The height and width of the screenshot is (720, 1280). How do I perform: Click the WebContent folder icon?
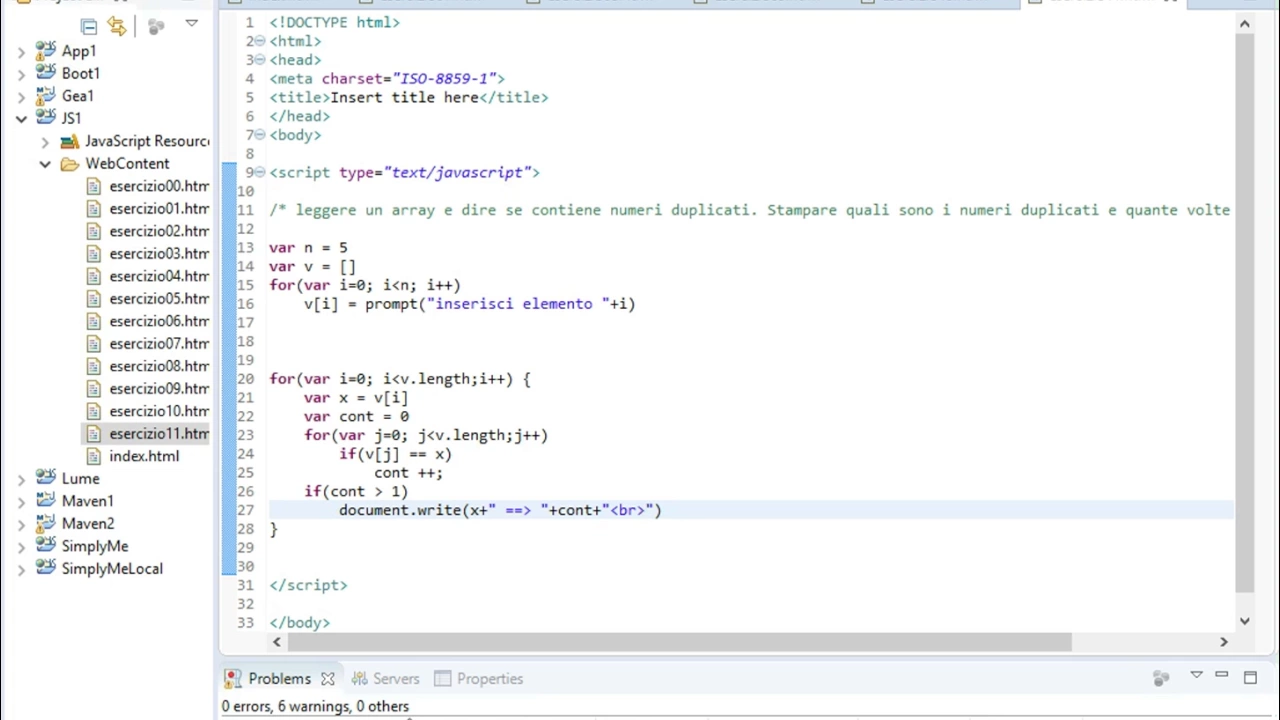[69, 164]
